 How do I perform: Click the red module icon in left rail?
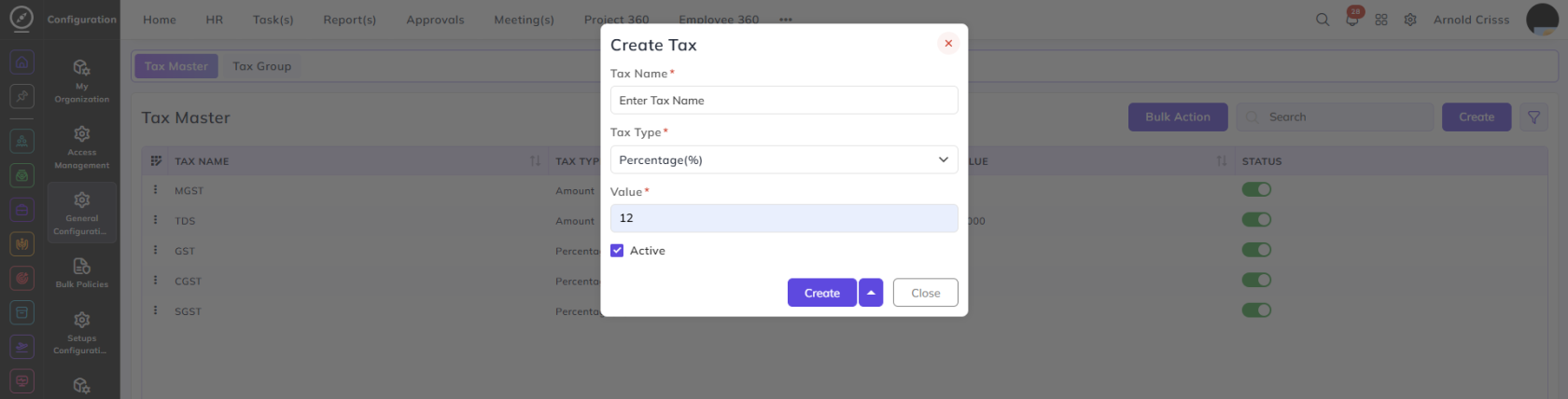tap(22, 278)
